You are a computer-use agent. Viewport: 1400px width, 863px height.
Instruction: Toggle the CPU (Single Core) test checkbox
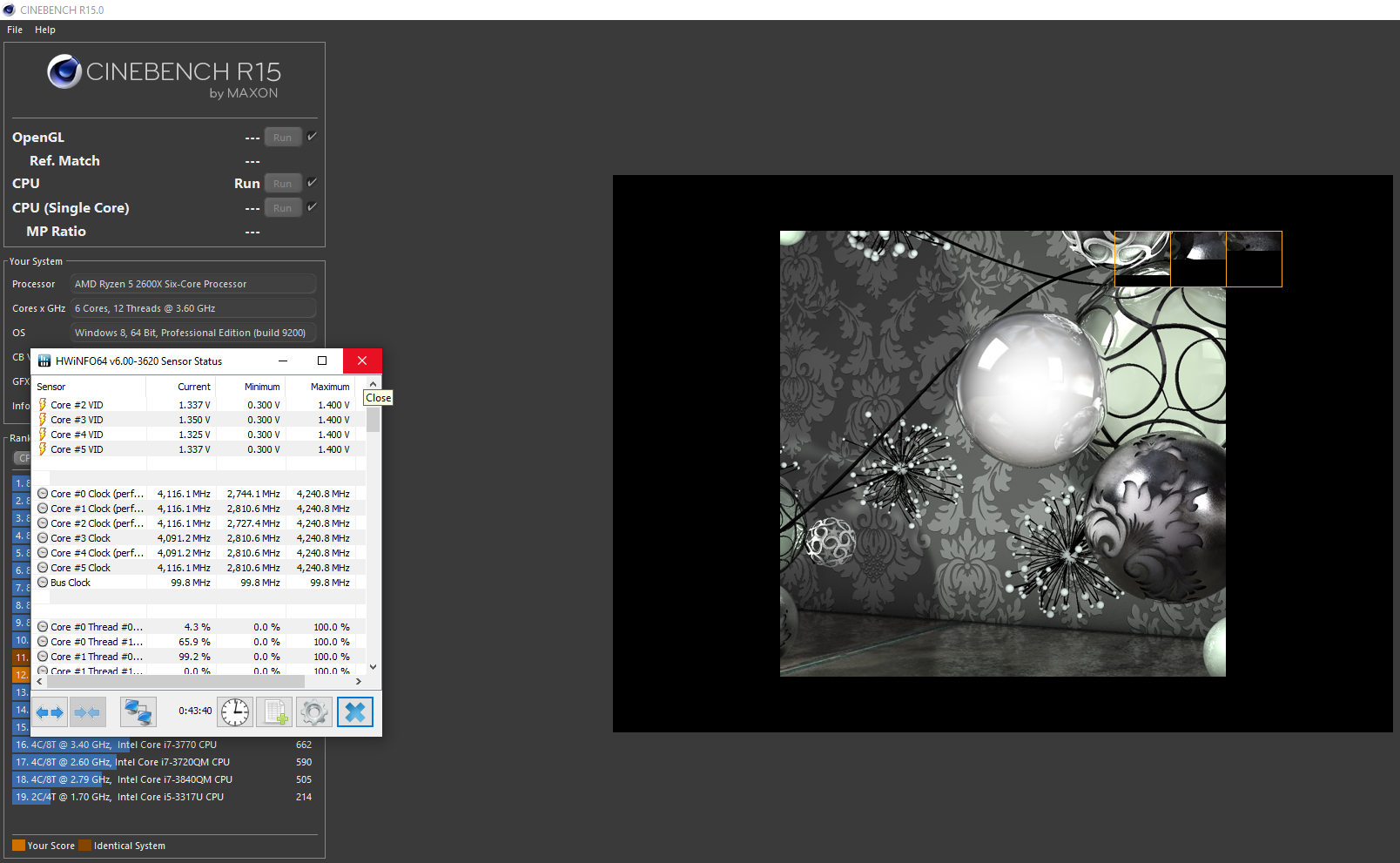(x=312, y=207)
